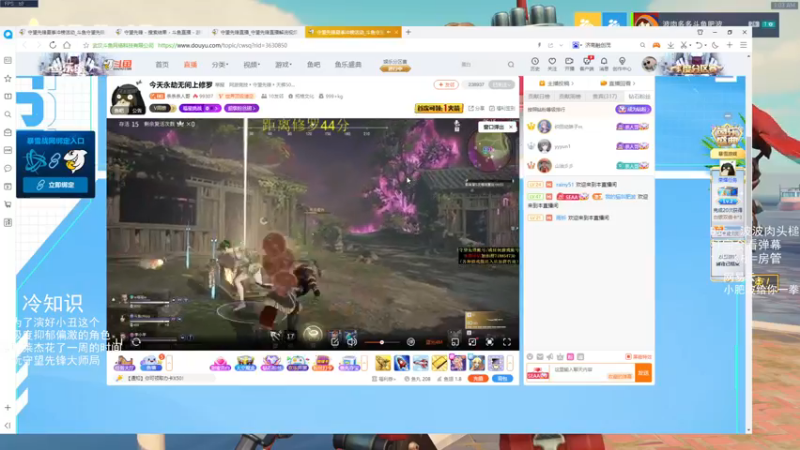Select the rocket gift icon
Image resolution: width=800 pixels, height=450 pixels.
[x=402, y=363]
